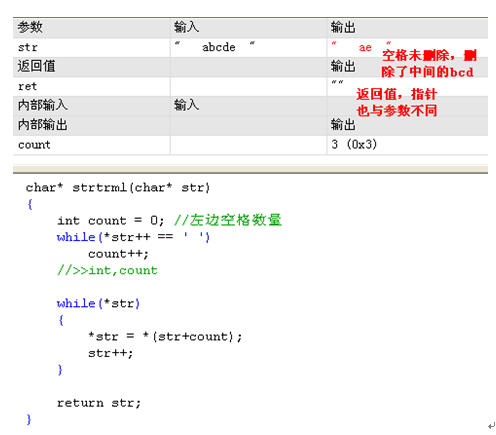The image size is (496, 435).
Task: Click the green comment '//左边空格数量'
Action: 228,220
